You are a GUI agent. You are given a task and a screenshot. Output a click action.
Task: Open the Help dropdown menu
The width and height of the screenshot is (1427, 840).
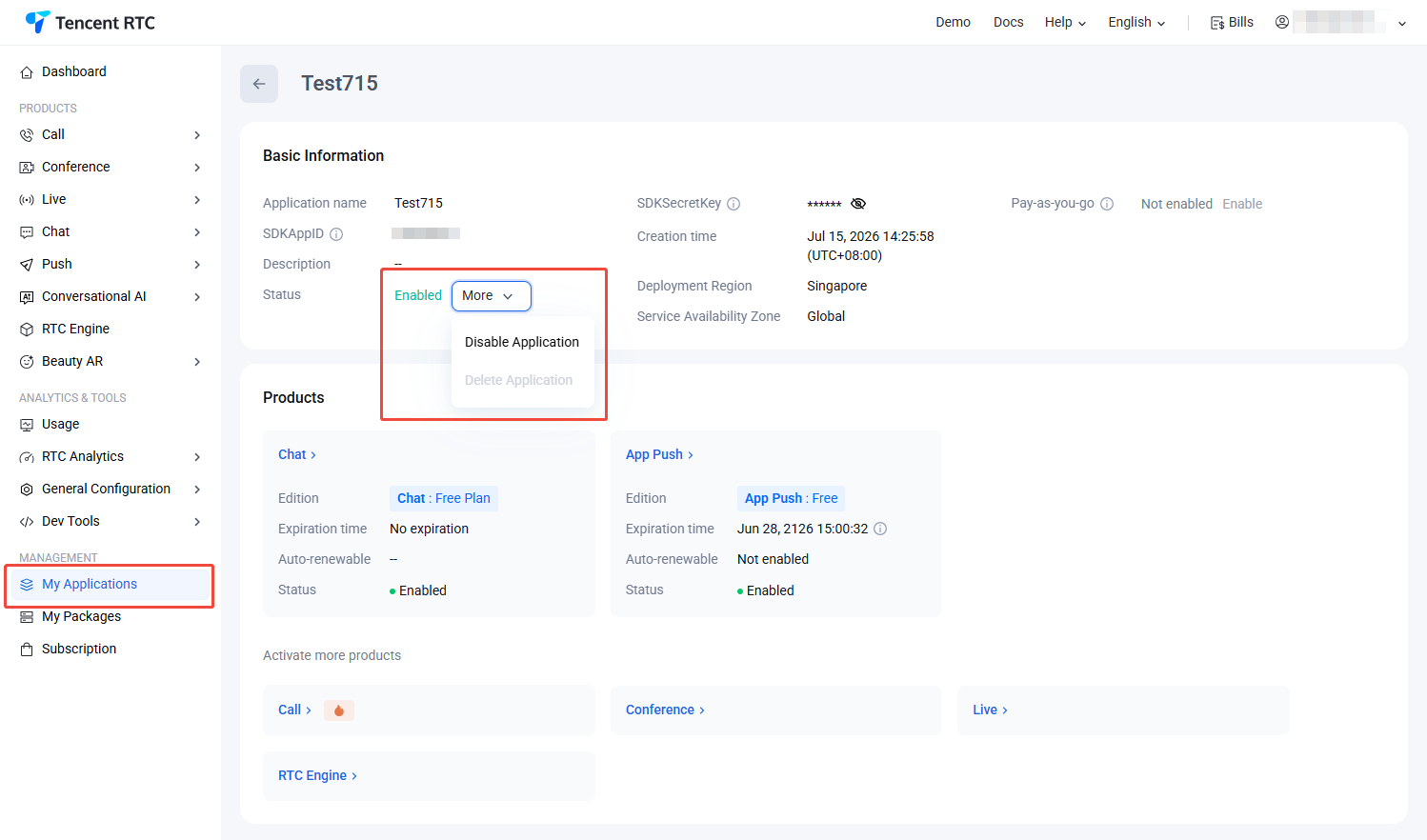(x=1065, y=22)
